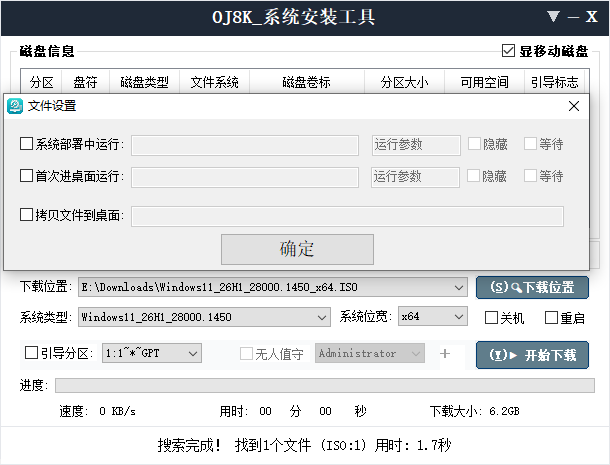The width and height of the screenshot is (610, 465).
Task: Click 搜索完成 status bar message
Action: point(304,445)
